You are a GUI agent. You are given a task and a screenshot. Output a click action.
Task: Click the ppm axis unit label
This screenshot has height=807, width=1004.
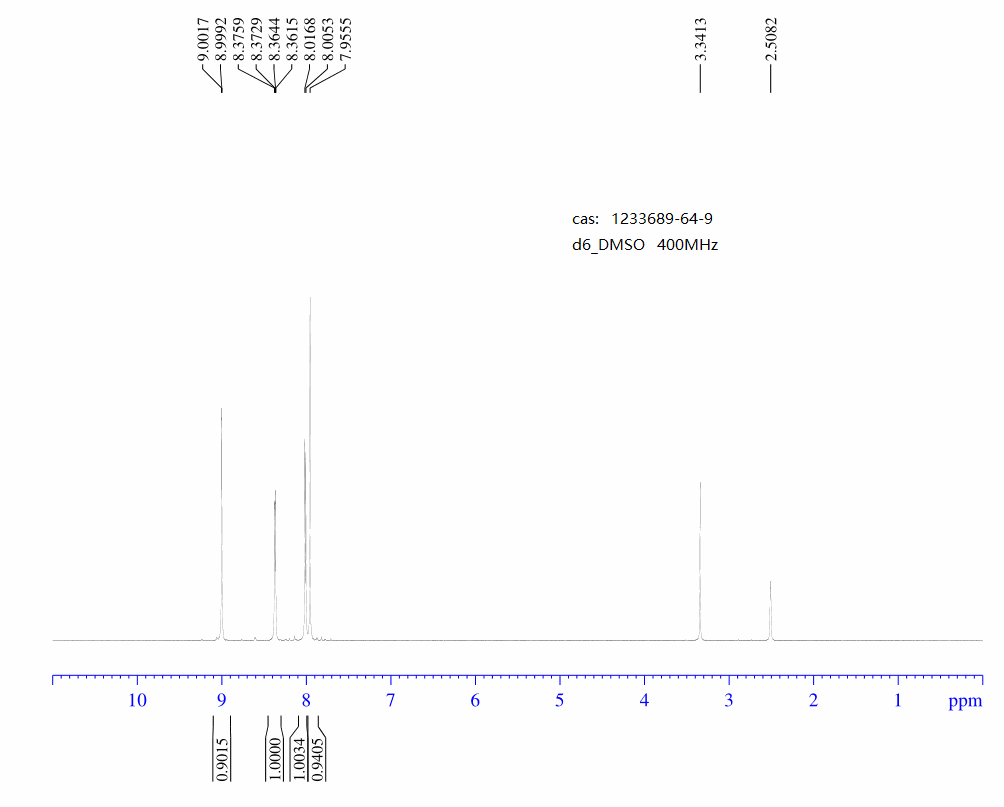click(x=965, y=702)
